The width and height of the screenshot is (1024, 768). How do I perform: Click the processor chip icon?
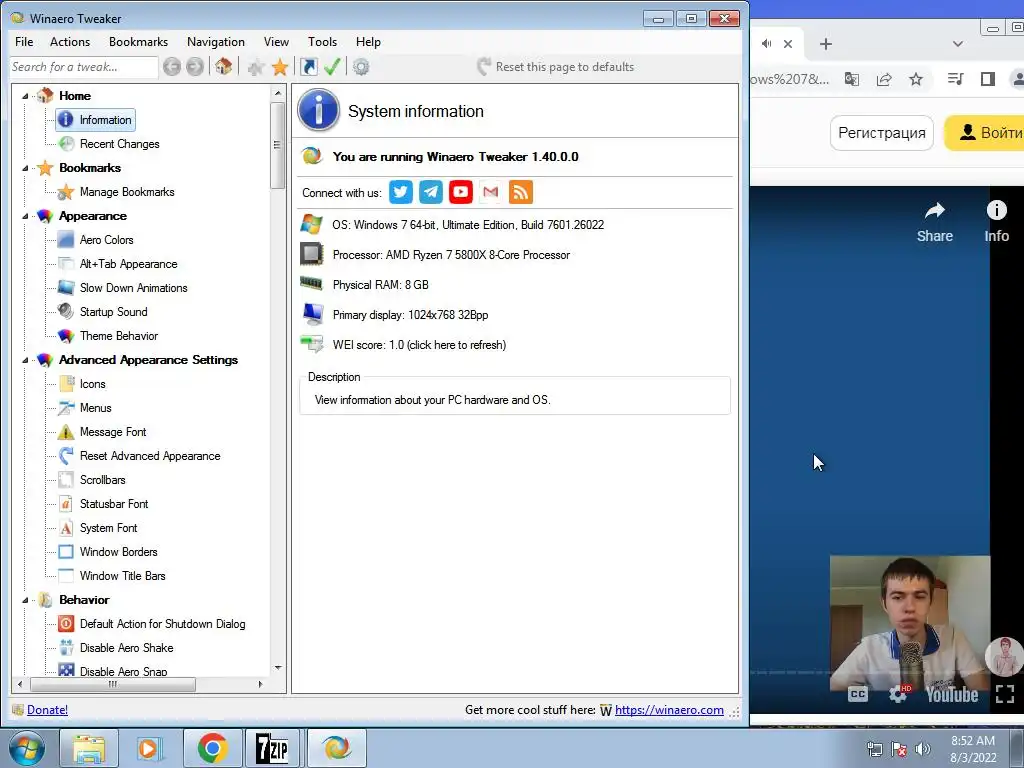pyautogui.click(x=312, y=254)
